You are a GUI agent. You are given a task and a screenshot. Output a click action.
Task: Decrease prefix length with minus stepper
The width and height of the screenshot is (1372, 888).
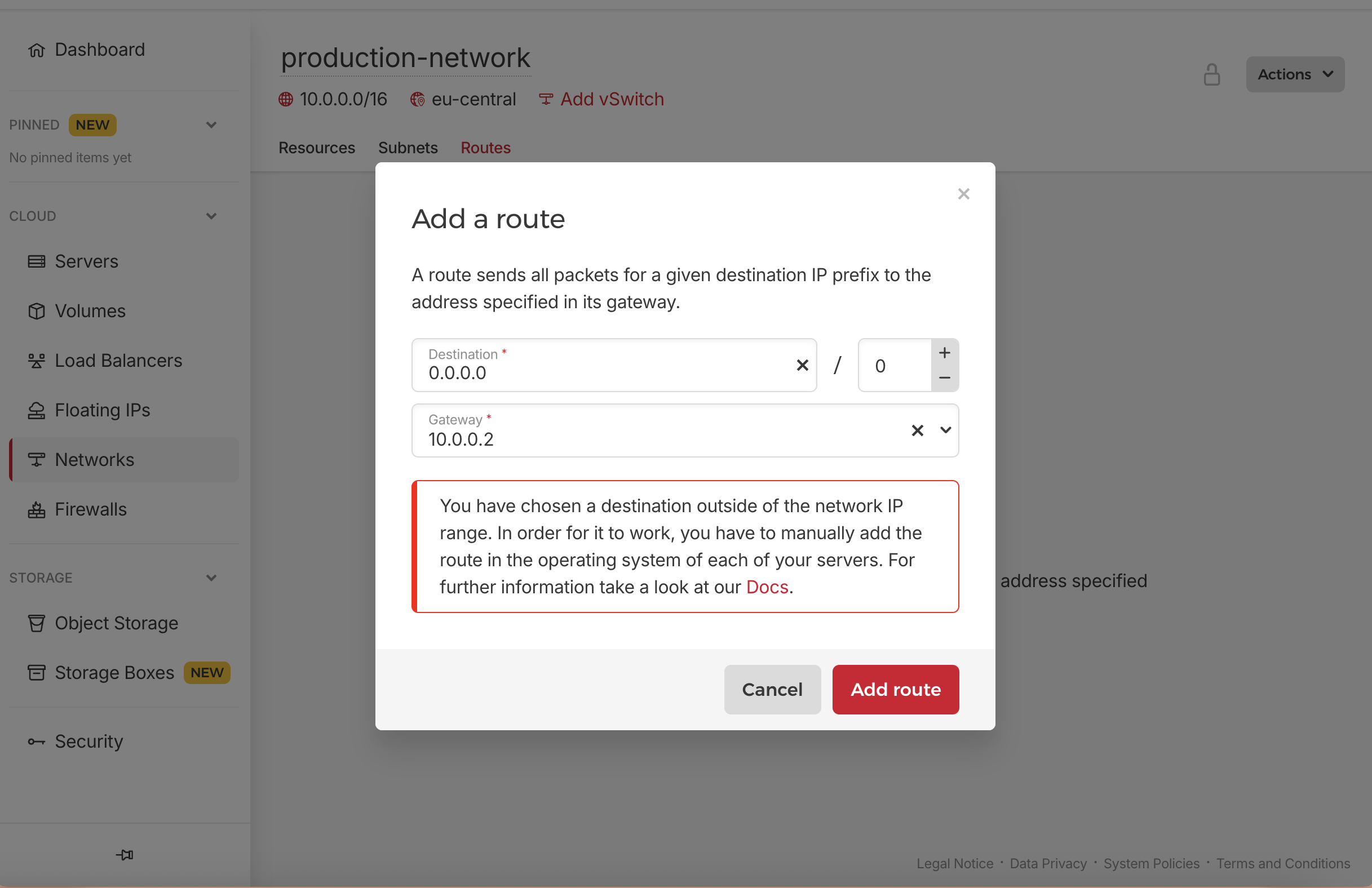[x=944, y=378]
